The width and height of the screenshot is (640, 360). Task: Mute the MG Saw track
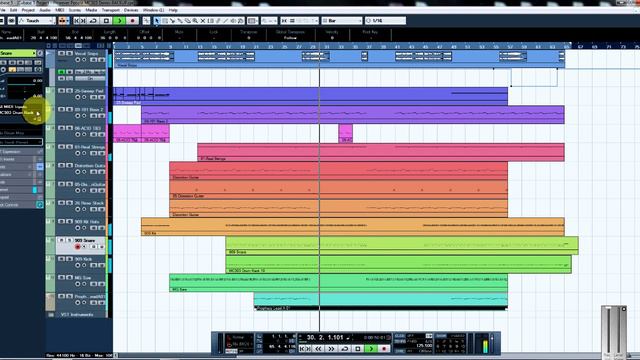pyautogui.click(x=62, y=278)
